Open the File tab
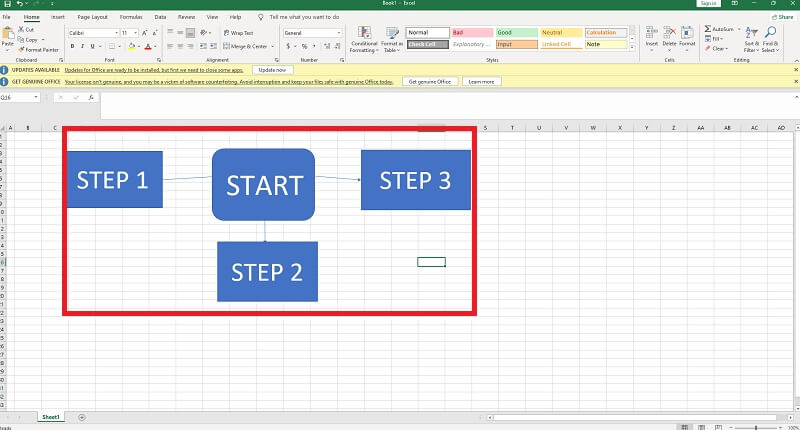800x430 pixels. pos(7,17)
